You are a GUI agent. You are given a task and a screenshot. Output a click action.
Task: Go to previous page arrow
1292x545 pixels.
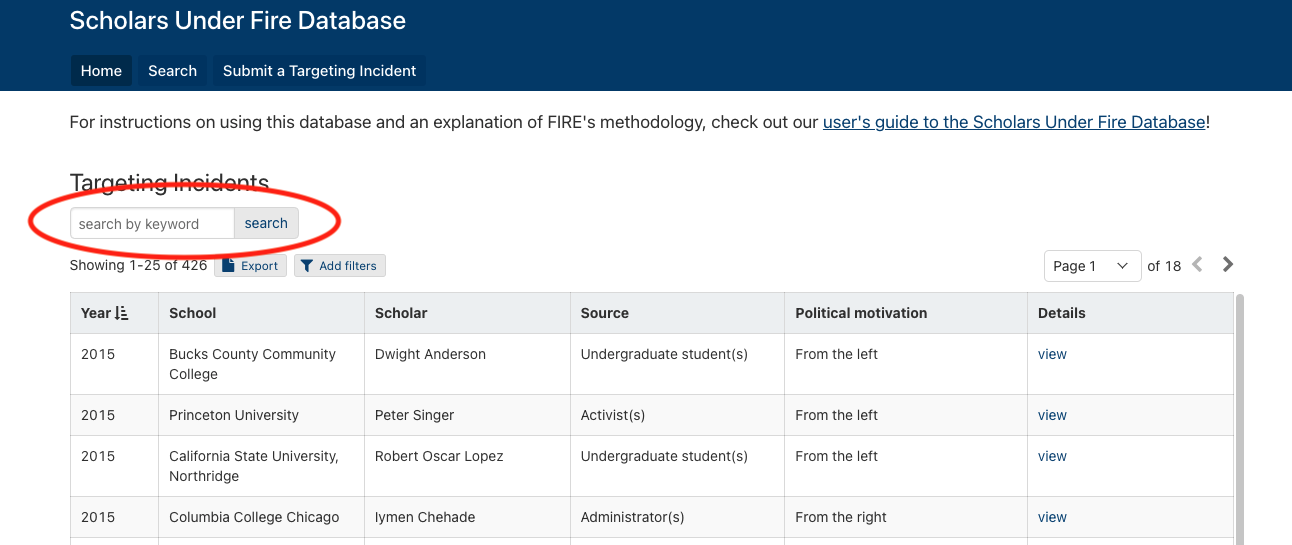(x=1197, y=265)
